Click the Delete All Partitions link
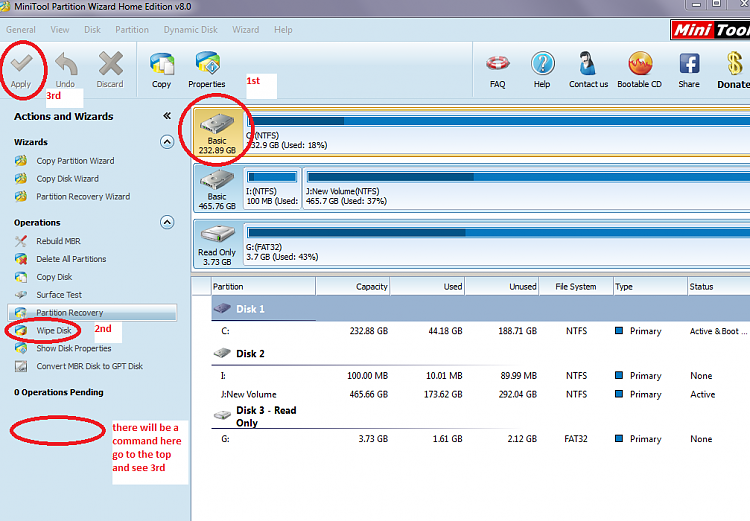 pyautogui.click(x=71, y=259)
